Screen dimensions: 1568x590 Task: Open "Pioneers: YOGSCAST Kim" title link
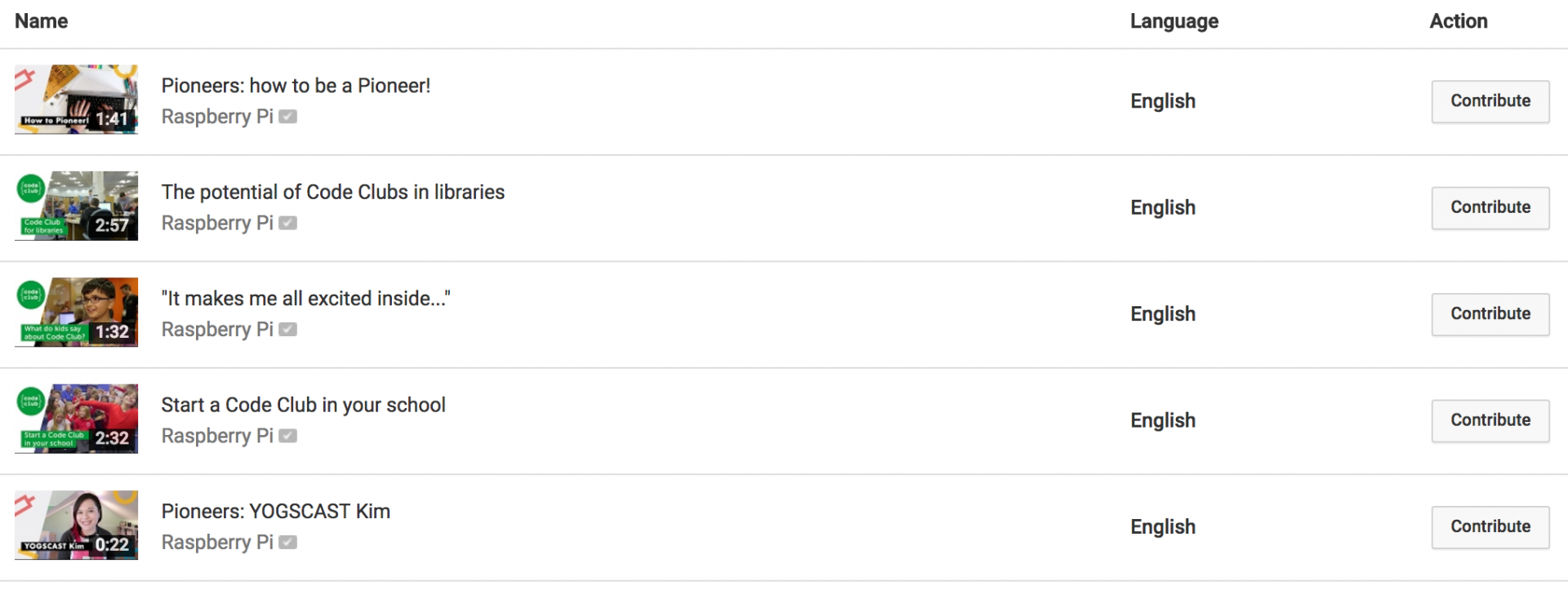[275, 512]
